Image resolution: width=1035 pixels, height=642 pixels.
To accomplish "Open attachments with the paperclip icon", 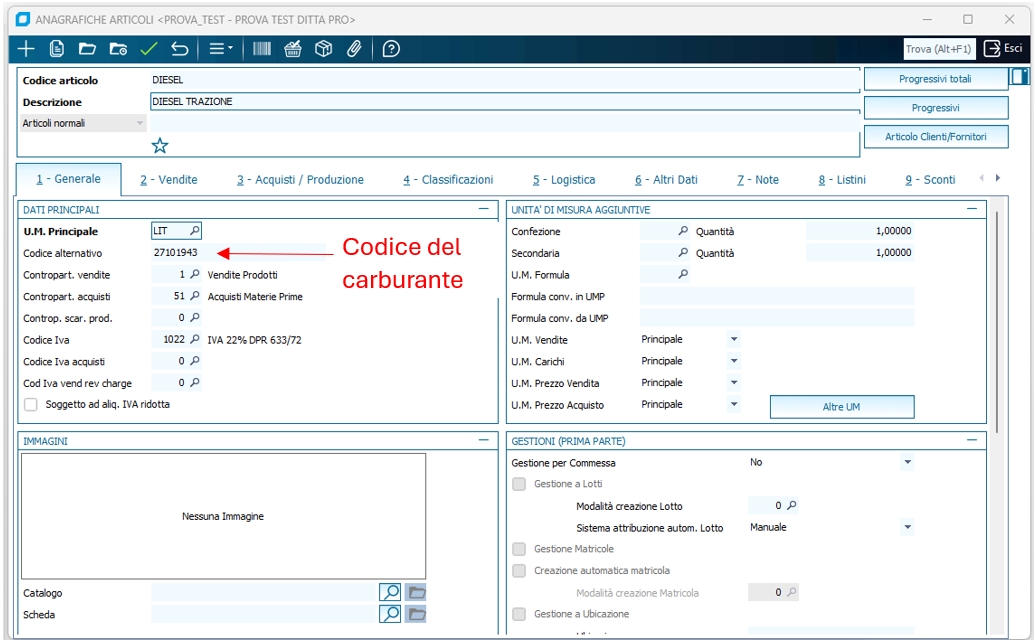I will [x=354, y=49].
